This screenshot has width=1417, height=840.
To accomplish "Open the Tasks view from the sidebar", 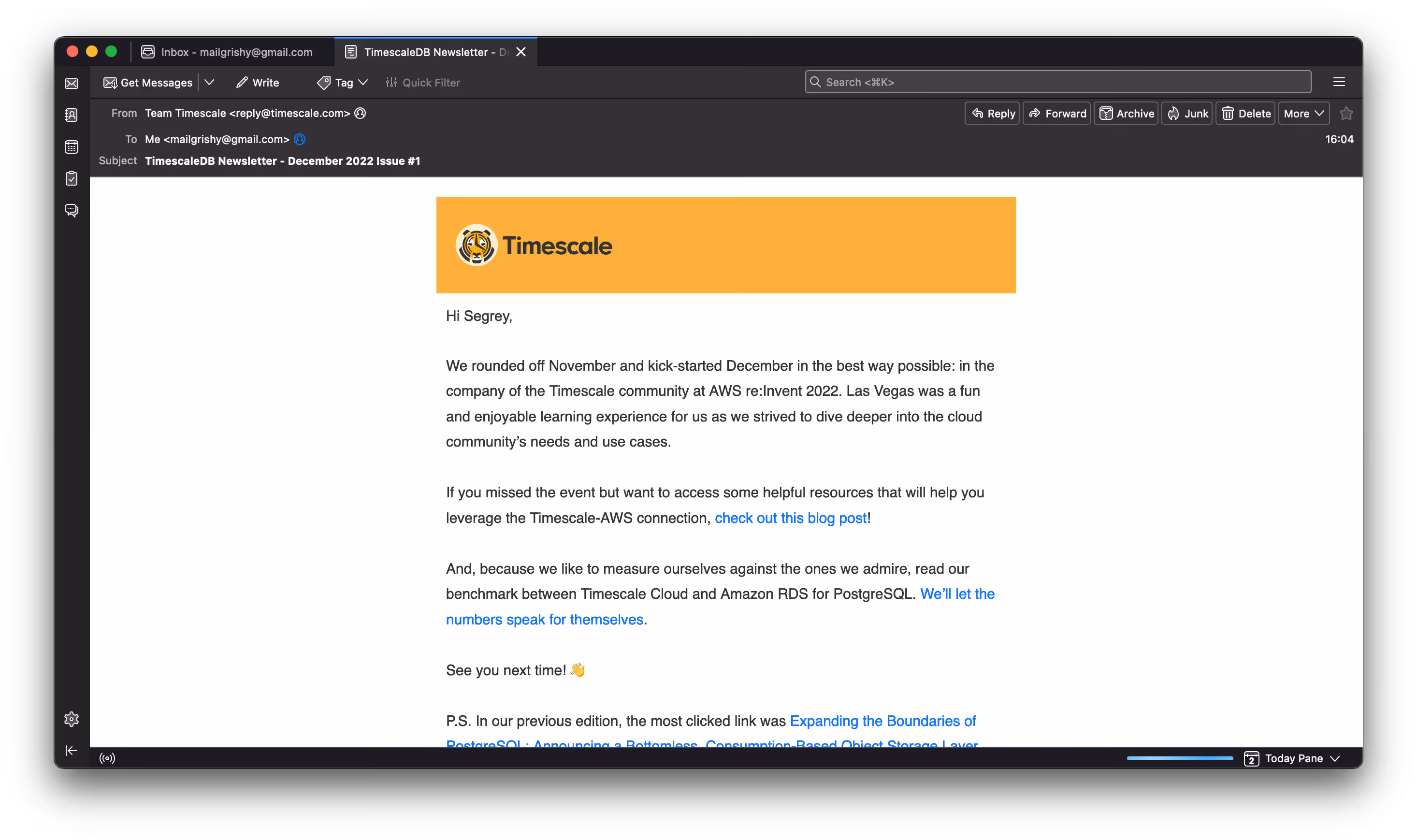I will [72, 178].
